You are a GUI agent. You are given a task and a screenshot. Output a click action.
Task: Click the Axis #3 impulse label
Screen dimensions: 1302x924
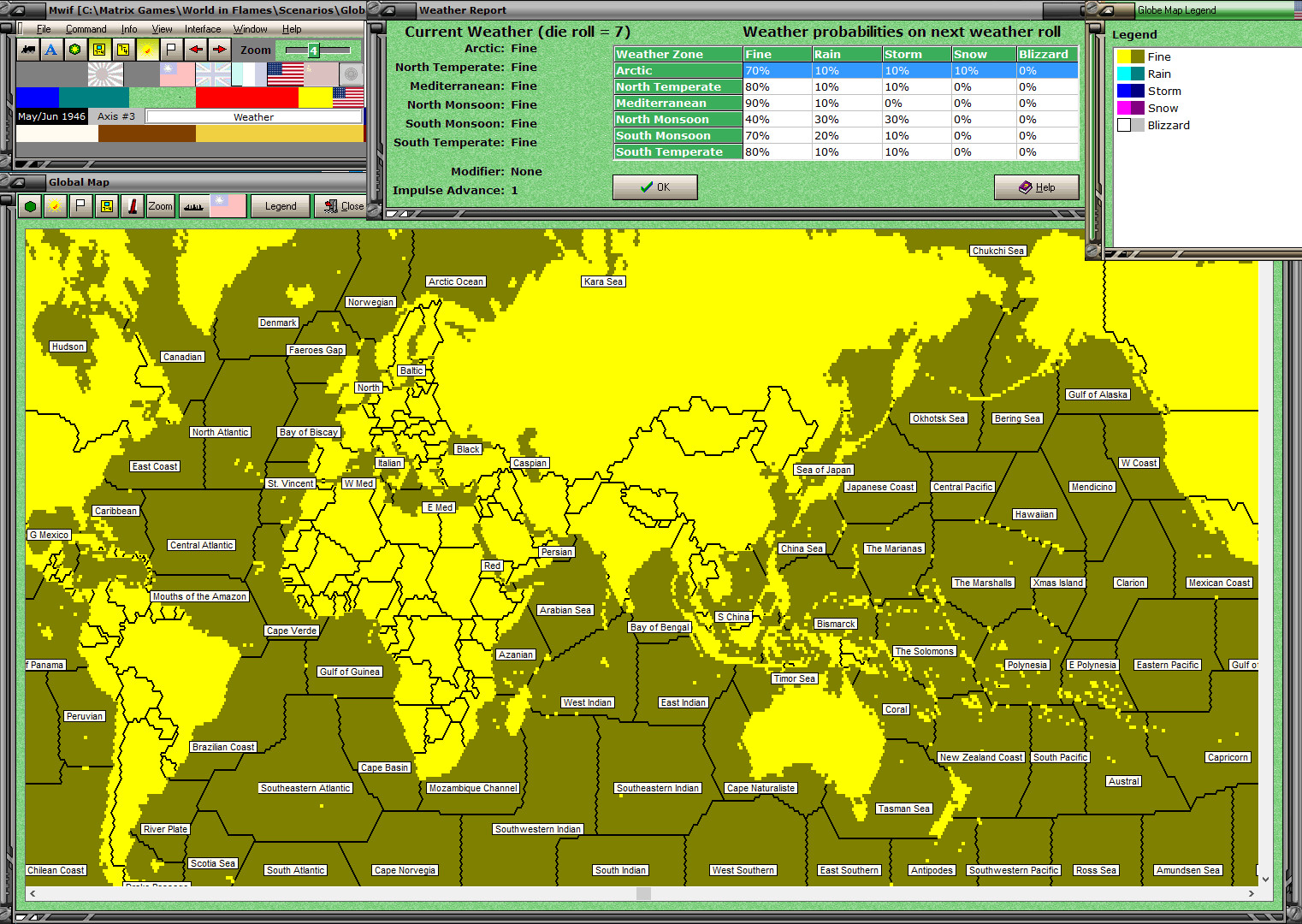pyautogui.click(x=116, y=116)
